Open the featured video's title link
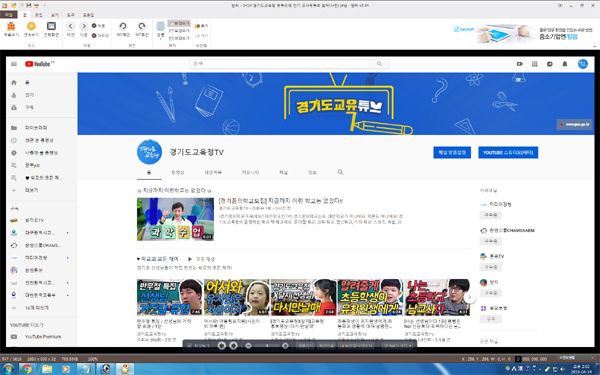Viewport: 600px width, 375px height. pos(280,201)
